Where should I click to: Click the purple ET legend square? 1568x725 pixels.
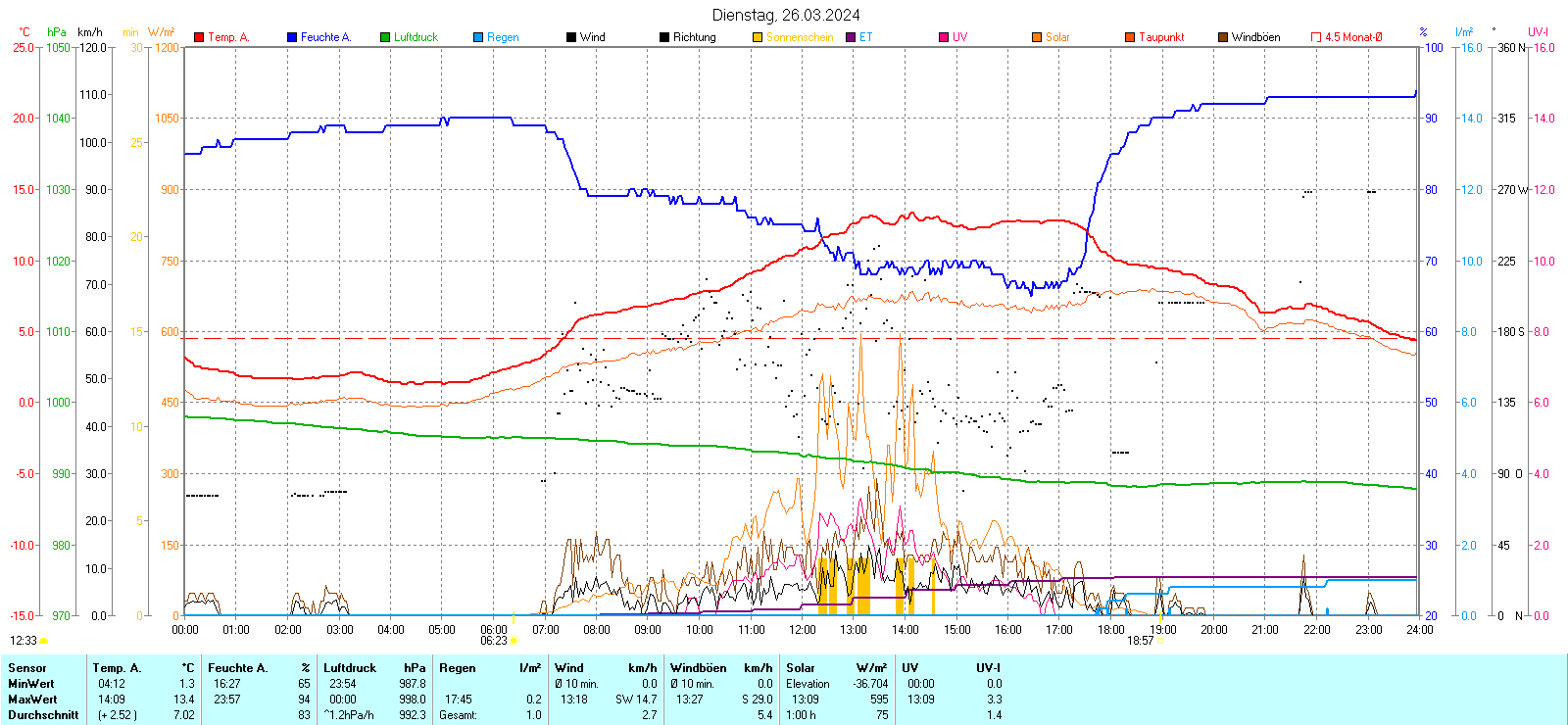tap(851, 37)
